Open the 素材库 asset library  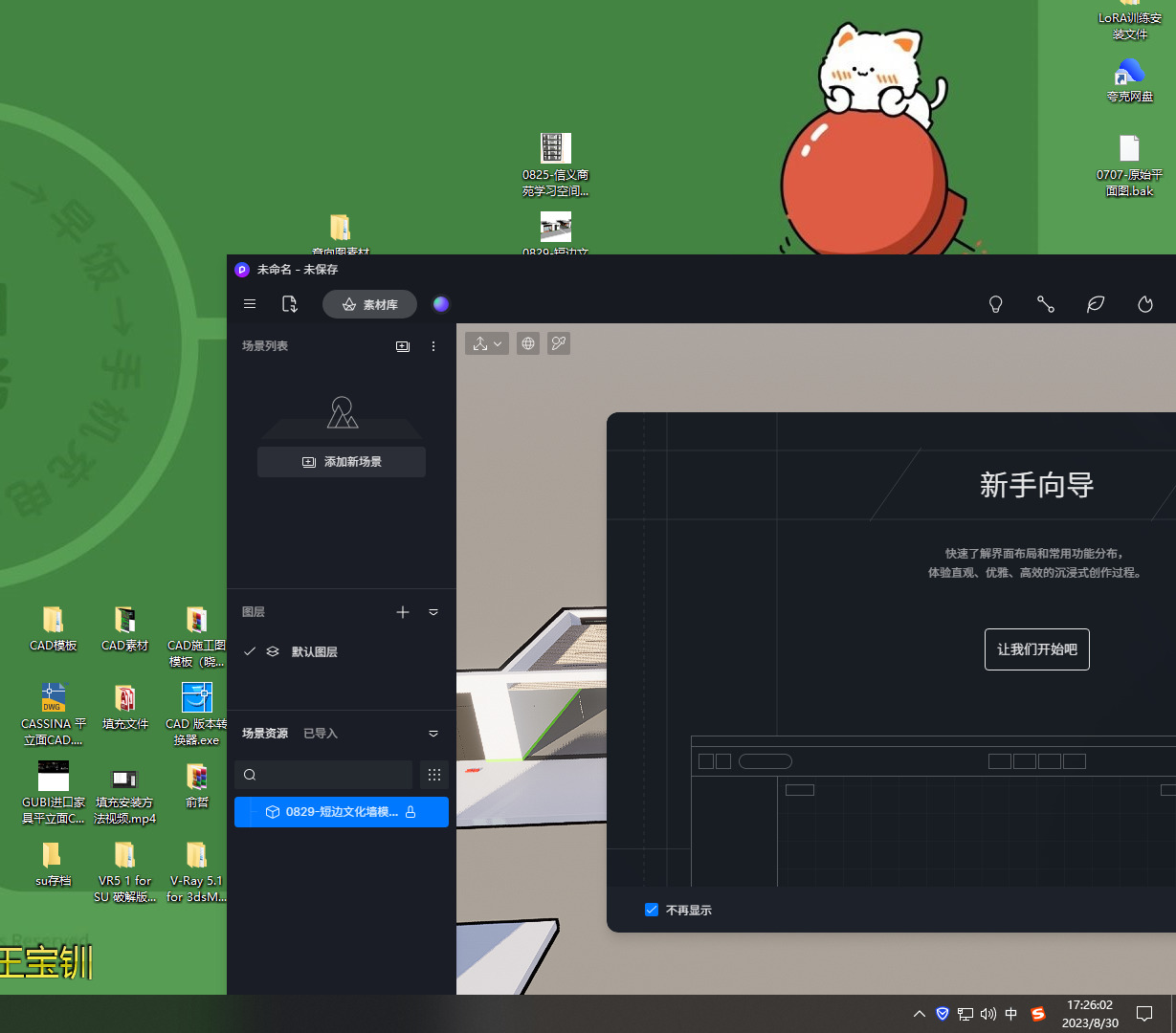coord(369,304)
